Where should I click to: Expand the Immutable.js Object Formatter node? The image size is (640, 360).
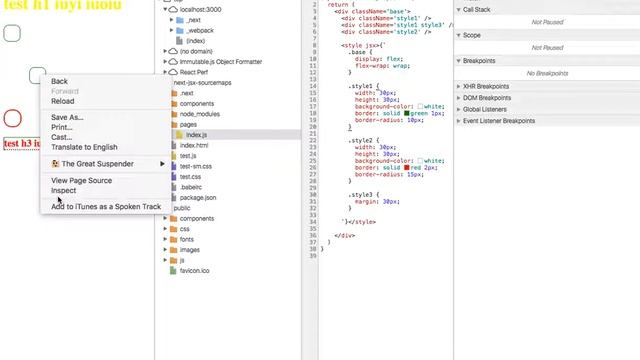click(x=165, y=62)
